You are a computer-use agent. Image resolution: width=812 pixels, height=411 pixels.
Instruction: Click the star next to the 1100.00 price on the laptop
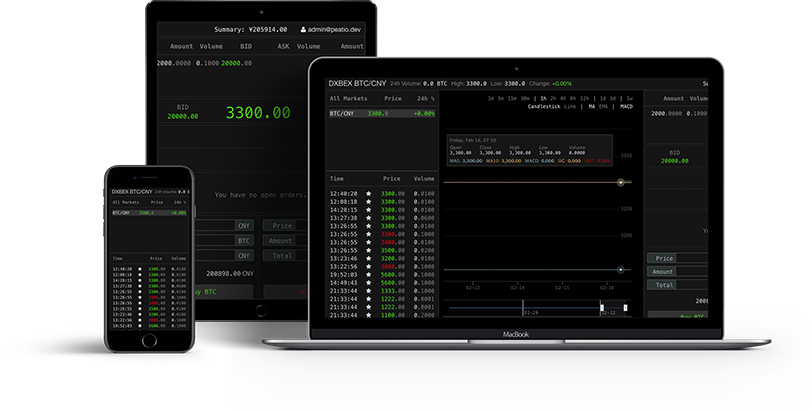(x=369, y=315)
